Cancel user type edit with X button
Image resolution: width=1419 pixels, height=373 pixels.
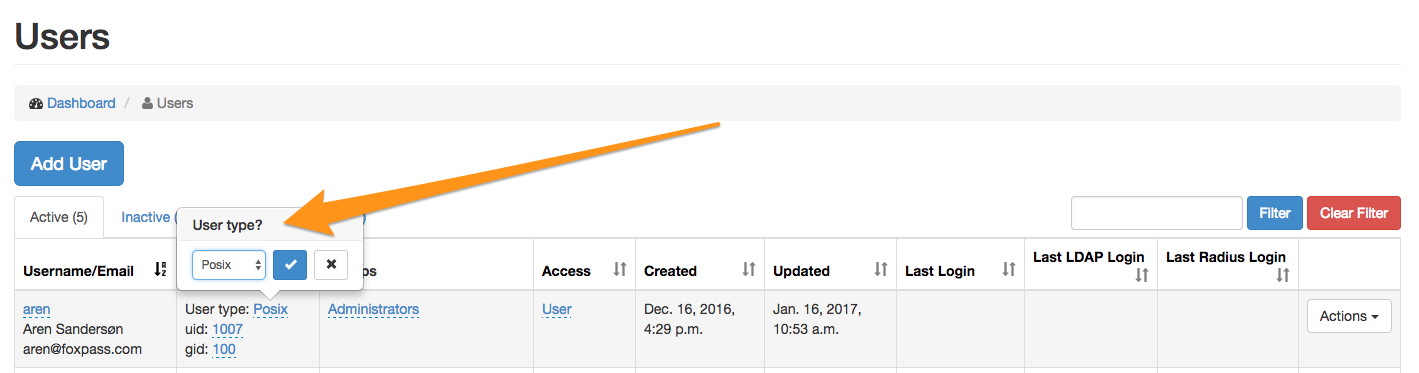[x=331, y=264]
